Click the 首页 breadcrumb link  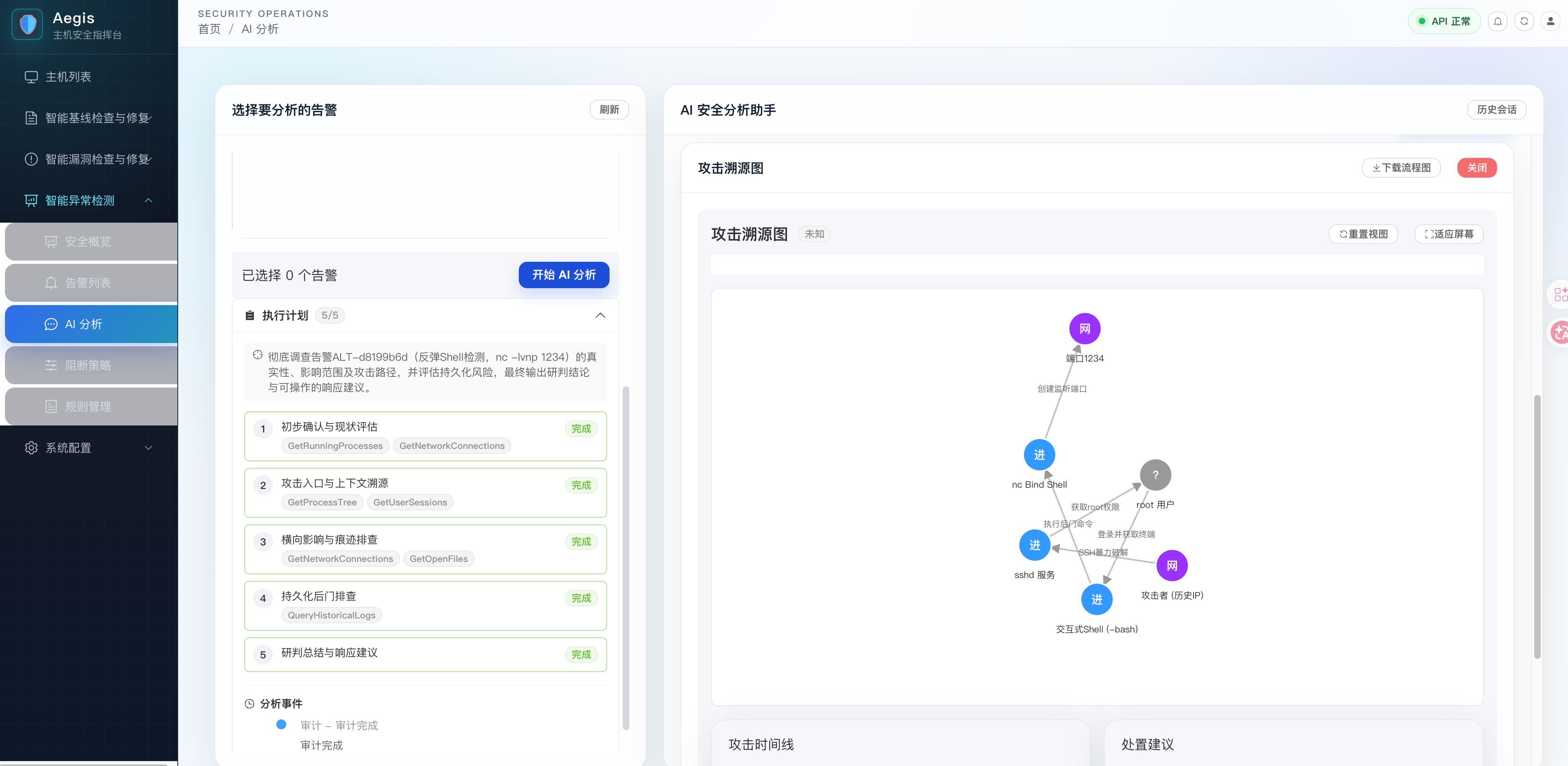tap(210, 29)
